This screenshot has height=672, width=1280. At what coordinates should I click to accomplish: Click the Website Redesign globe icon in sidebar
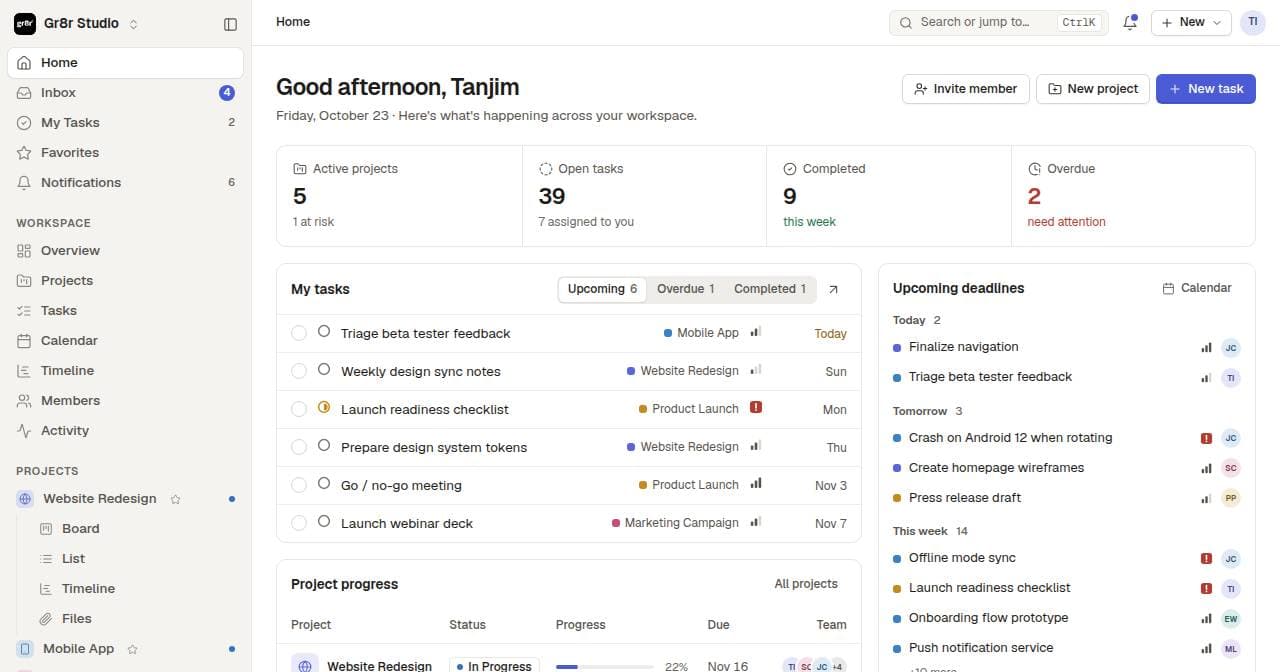pos(26,499)
